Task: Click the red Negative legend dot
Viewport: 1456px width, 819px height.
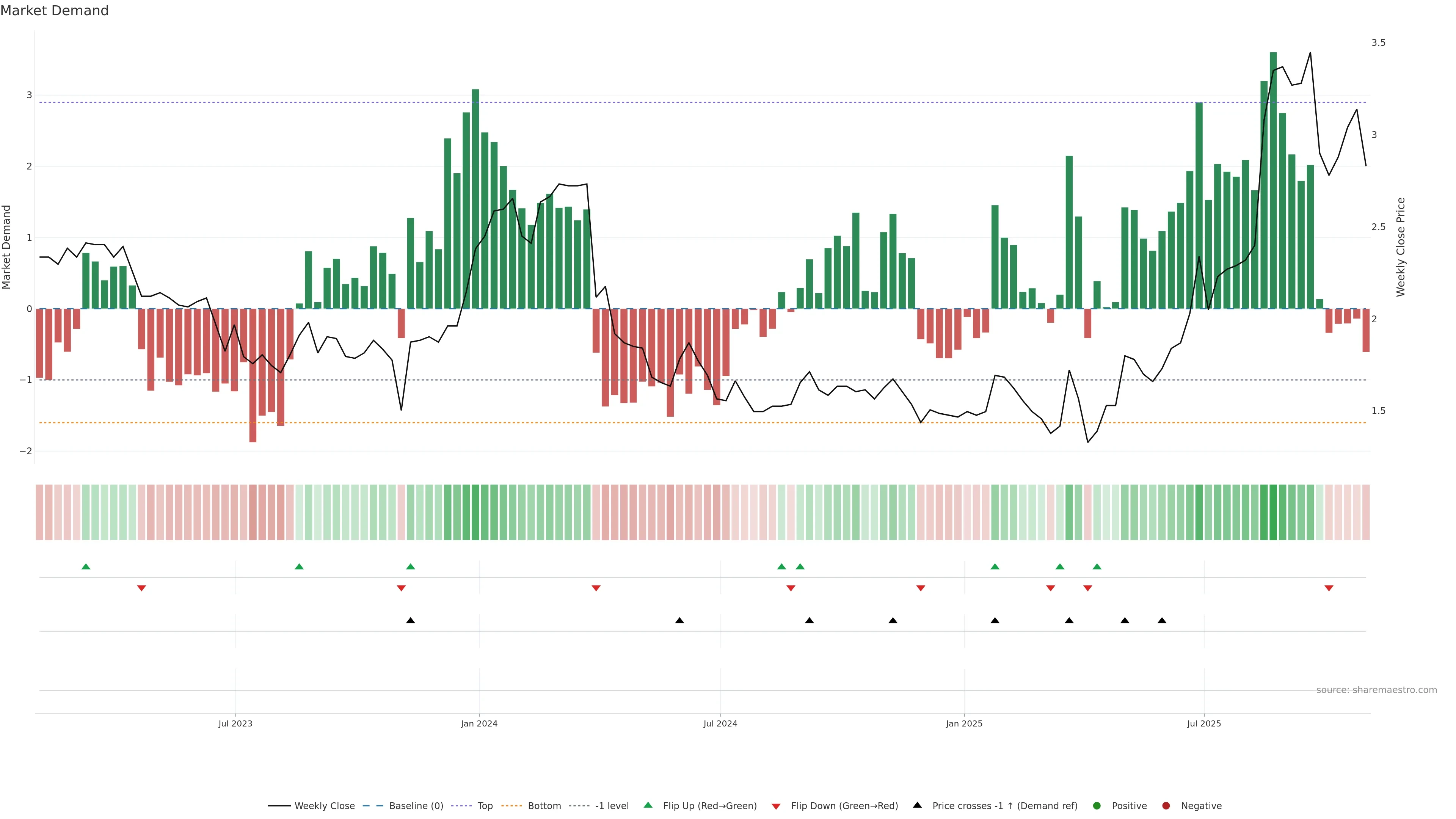Action: click(x=1166, y=806)
